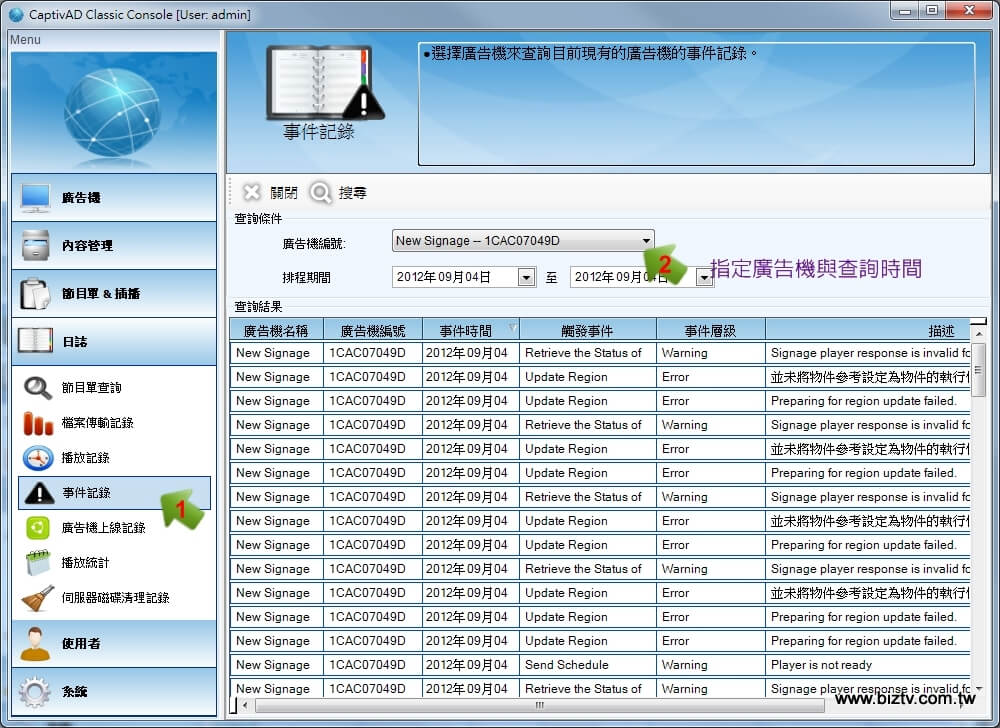Open 節目單查詢 magnifier icon in sidebar
The width and height of the screenshot is (1000, 728).
[38, 388]
